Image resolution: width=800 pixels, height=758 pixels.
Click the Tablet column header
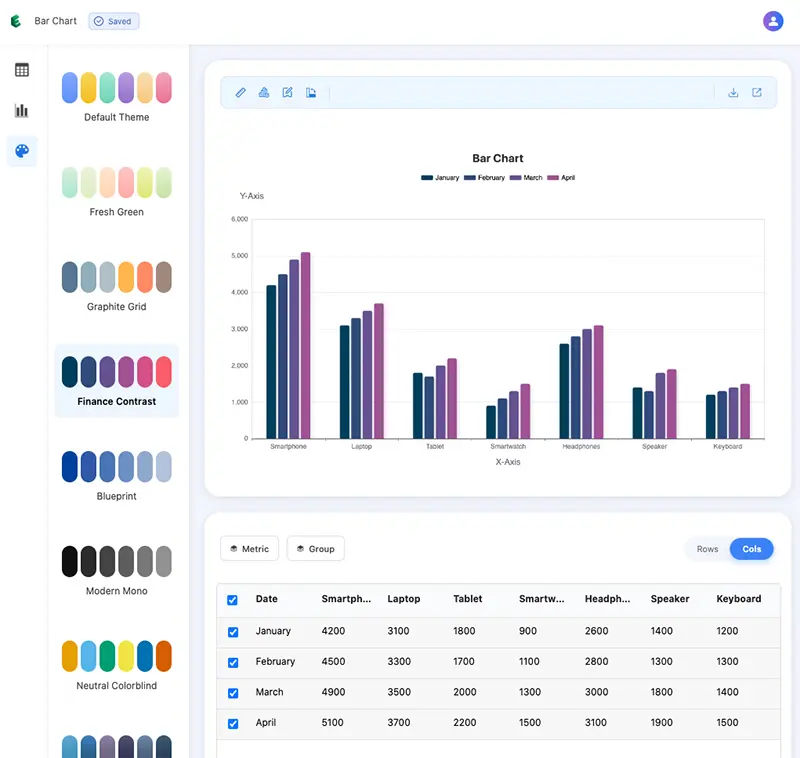[x=467, y=599]
